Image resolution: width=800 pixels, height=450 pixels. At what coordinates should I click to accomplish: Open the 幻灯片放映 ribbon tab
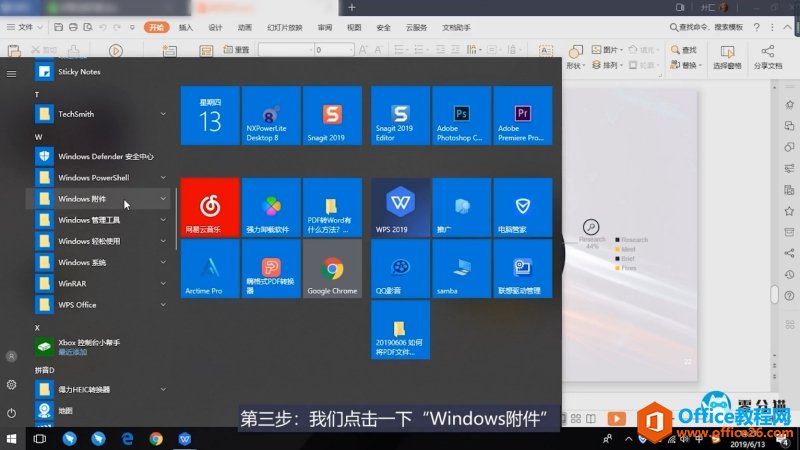tap(285, 28)
